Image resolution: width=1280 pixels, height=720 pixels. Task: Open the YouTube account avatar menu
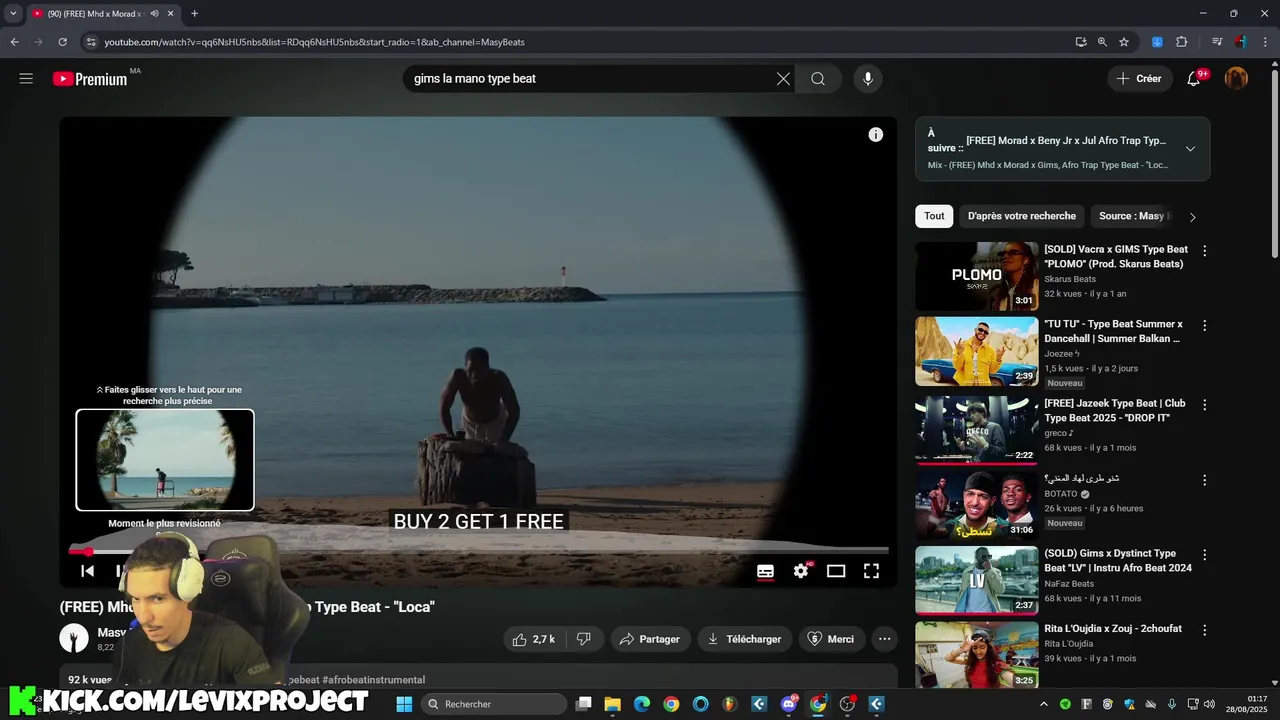(x=1236, y=79)
